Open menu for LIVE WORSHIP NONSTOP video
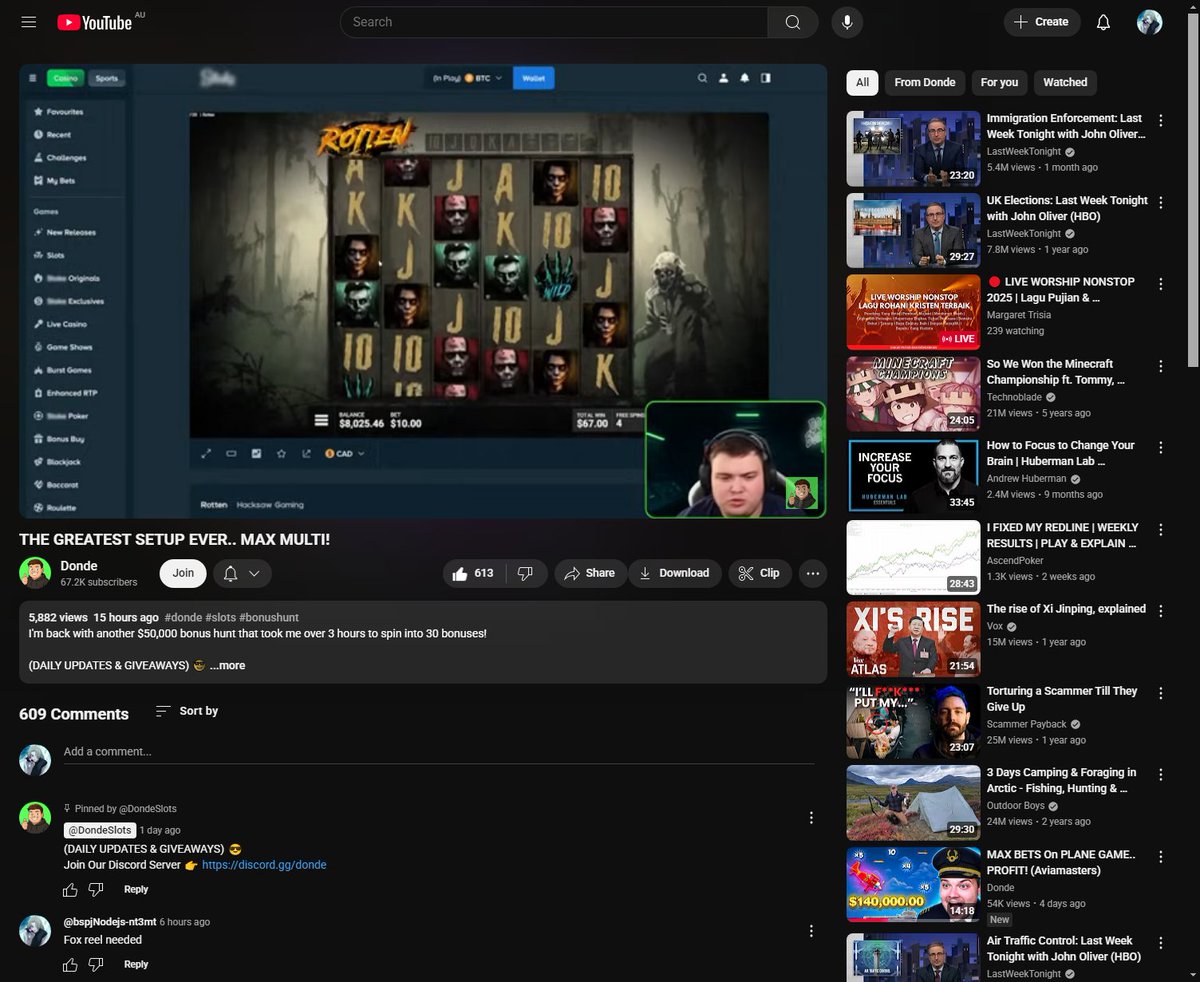This screenshot has width=1200, height=982. pos(1160,284)
